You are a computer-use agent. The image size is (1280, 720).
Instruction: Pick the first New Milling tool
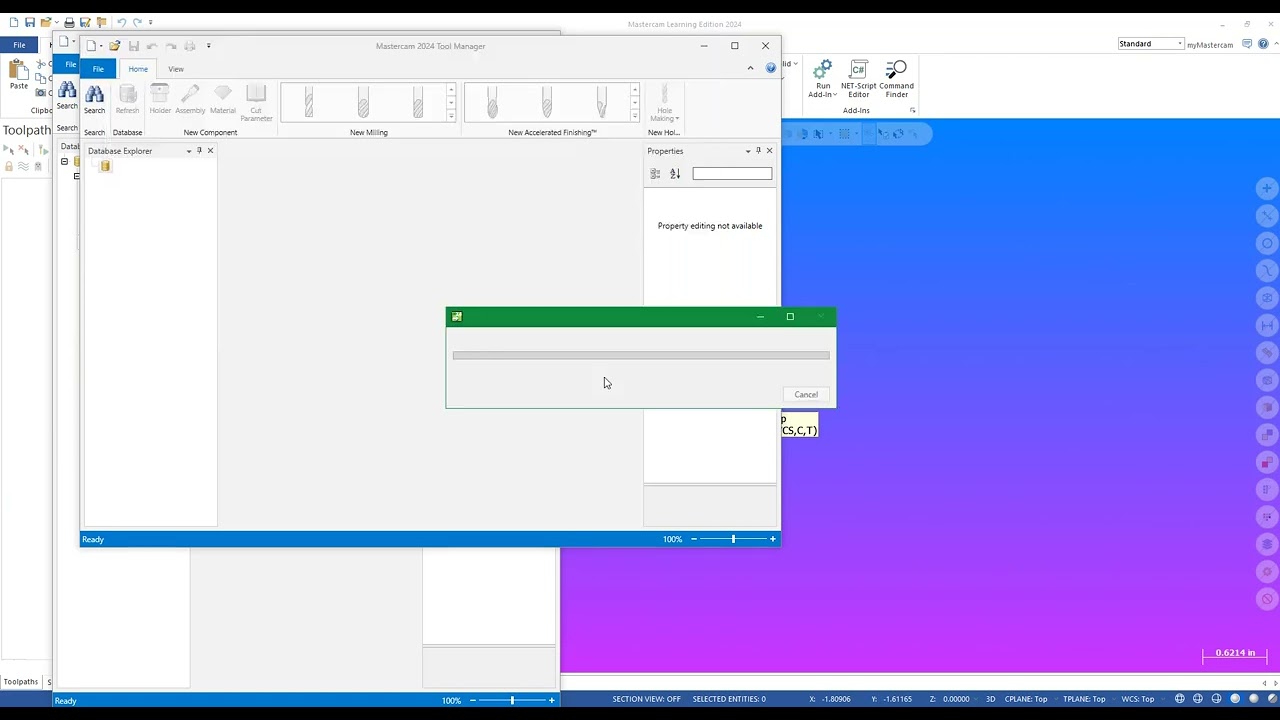(x=309, y=102)
